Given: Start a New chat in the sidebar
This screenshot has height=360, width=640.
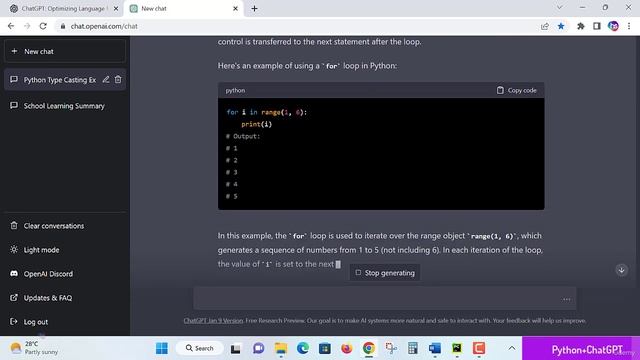Looking at the screenshot, I should point(65,51).
